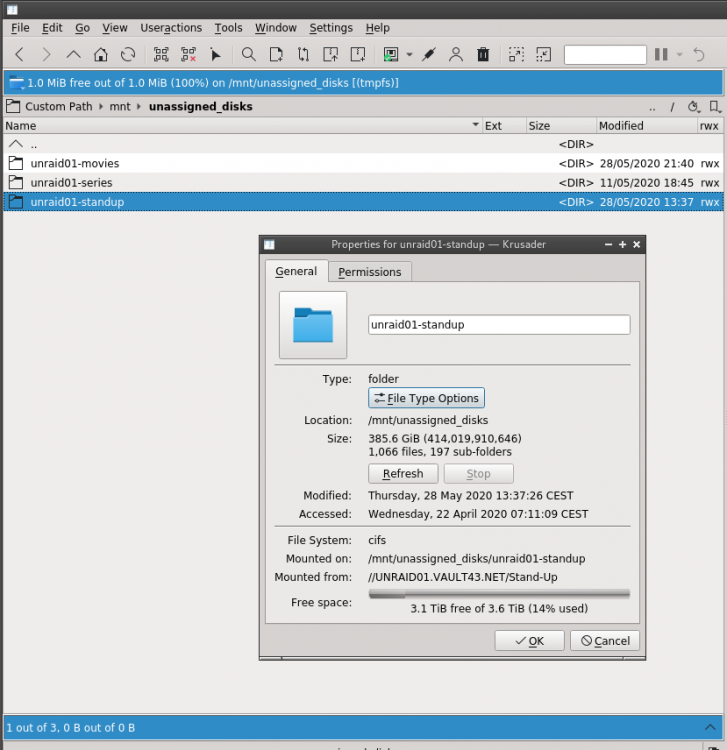The height and width of the screenshot is (750, 727).
Task: Click the select group toolbar icon
Action: pos(161,55)
